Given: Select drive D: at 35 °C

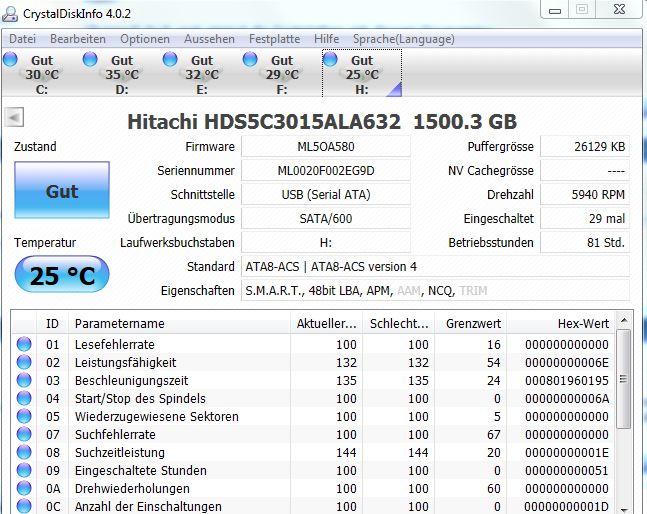Looking at the screenshot, I should click(x=122, y=73).
